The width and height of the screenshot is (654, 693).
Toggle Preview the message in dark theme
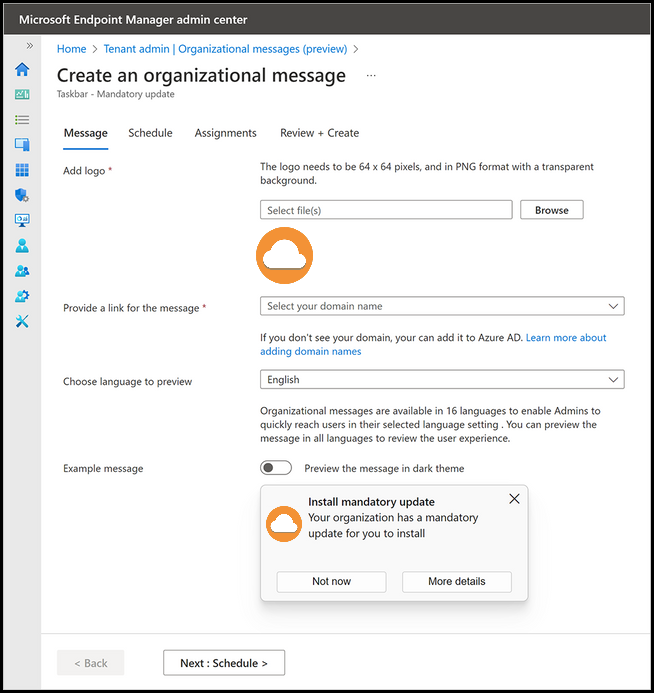pos(276,468)
